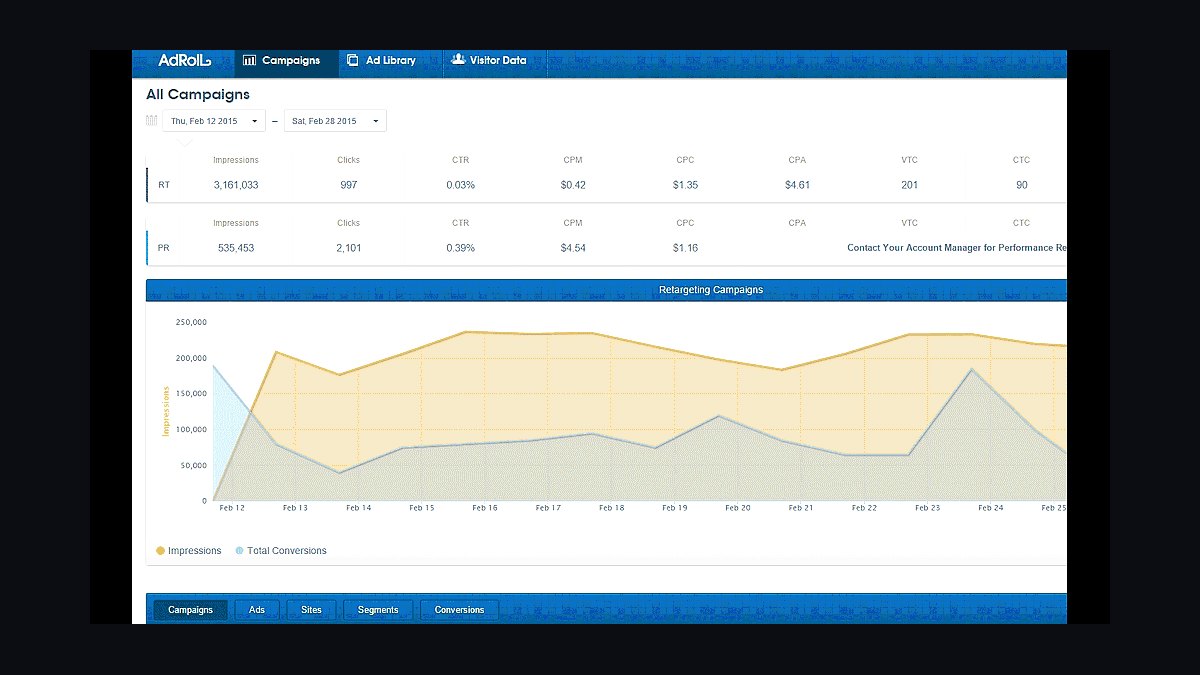Click the RT VTC value 201
Screen dimensions: 1200x675
click(x=909, y=185)
